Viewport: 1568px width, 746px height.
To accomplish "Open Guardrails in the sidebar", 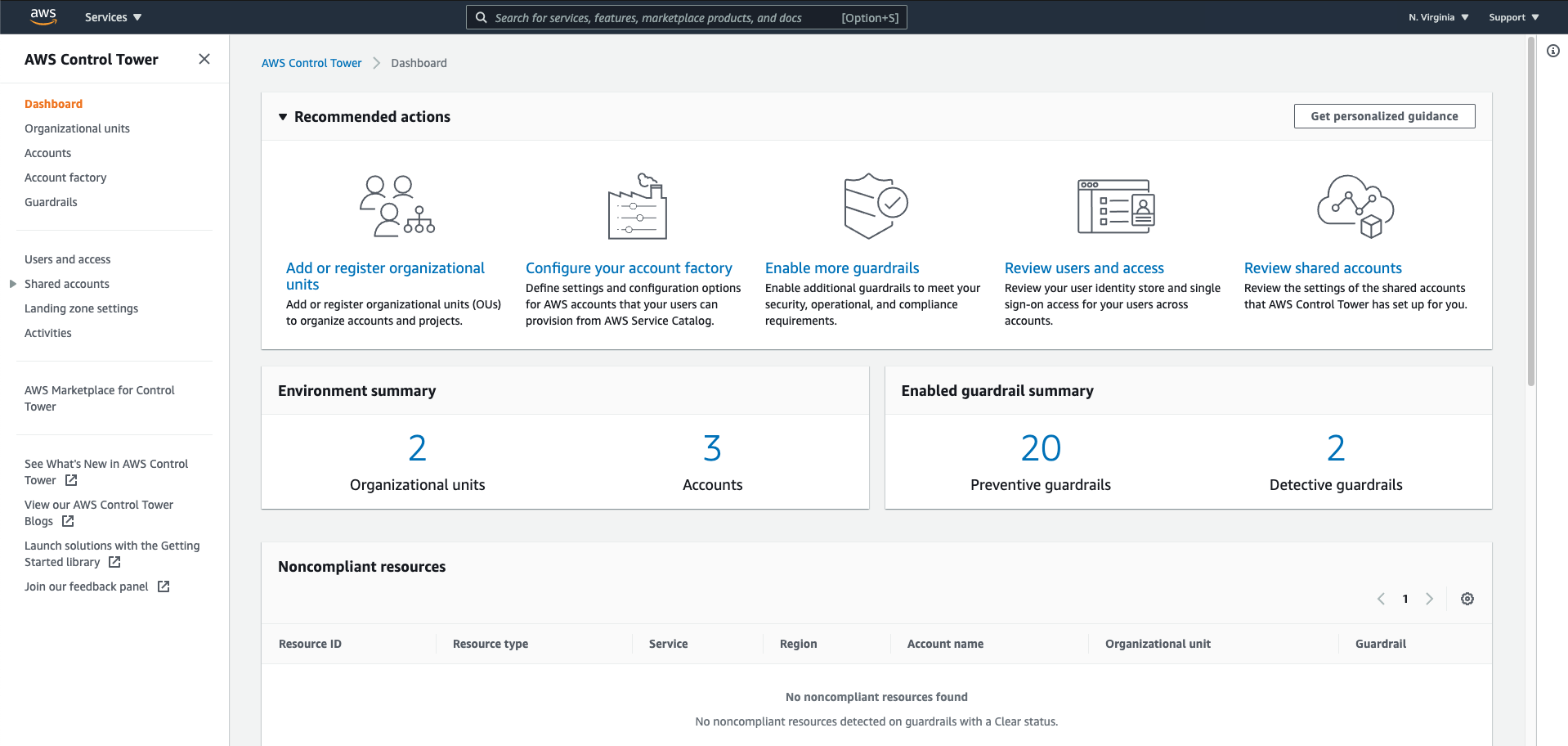I will (x=51, y=202).
